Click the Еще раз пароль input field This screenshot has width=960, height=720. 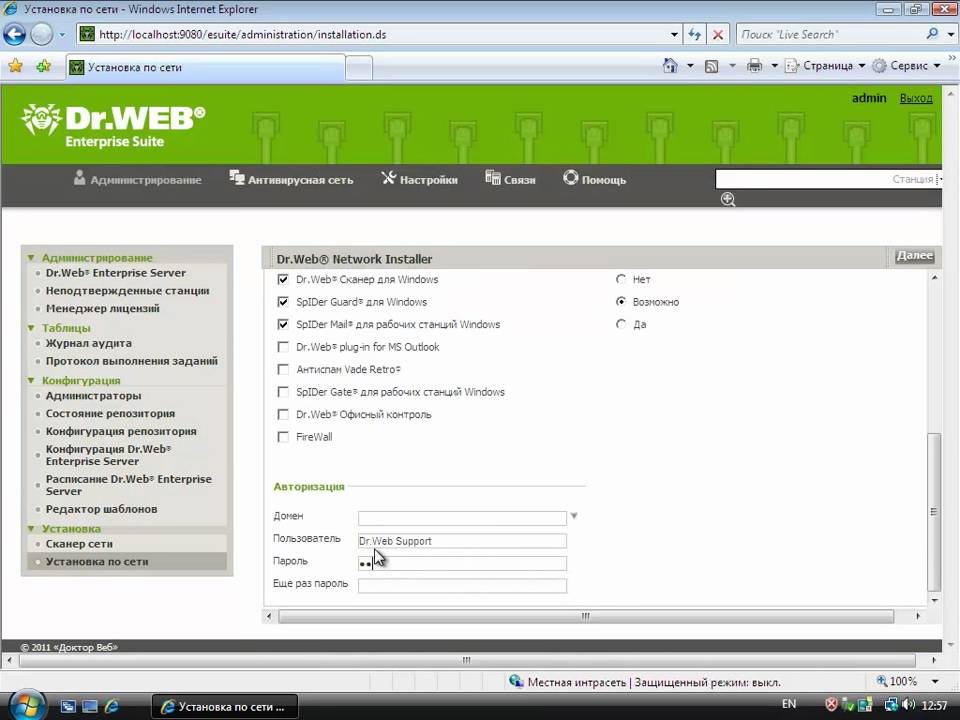pos(462,586)
